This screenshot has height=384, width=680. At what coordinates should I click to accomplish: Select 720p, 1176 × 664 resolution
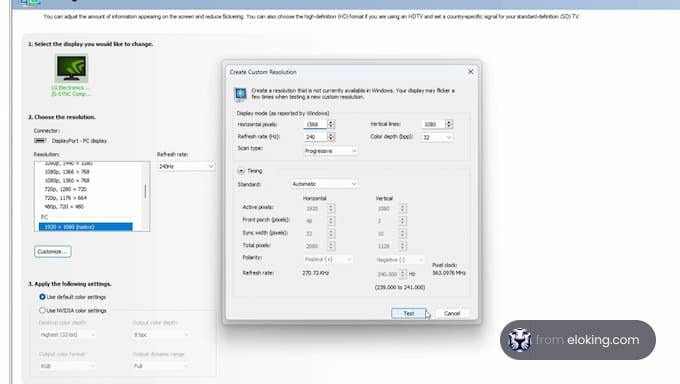[65, 198]
